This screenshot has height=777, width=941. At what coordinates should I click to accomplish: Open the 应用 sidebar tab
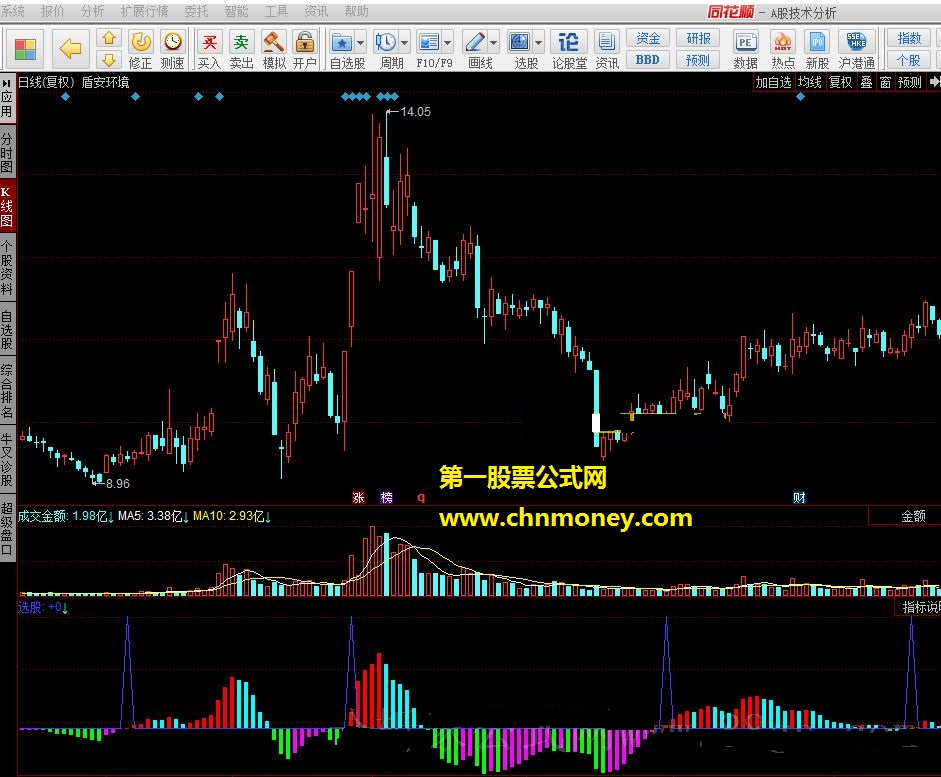pyautogui.click(x=7, y=98)
